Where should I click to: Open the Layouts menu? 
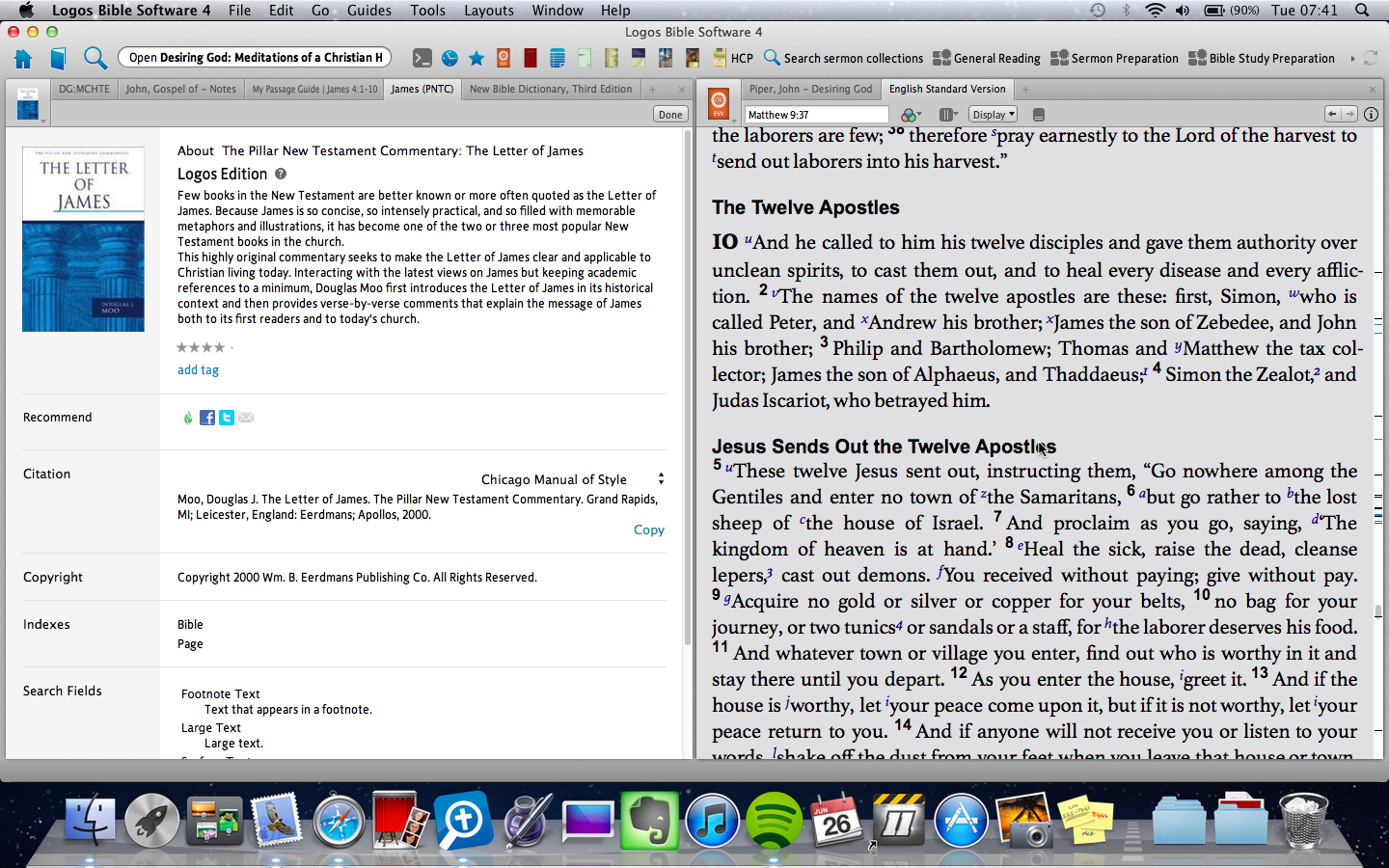489,10
